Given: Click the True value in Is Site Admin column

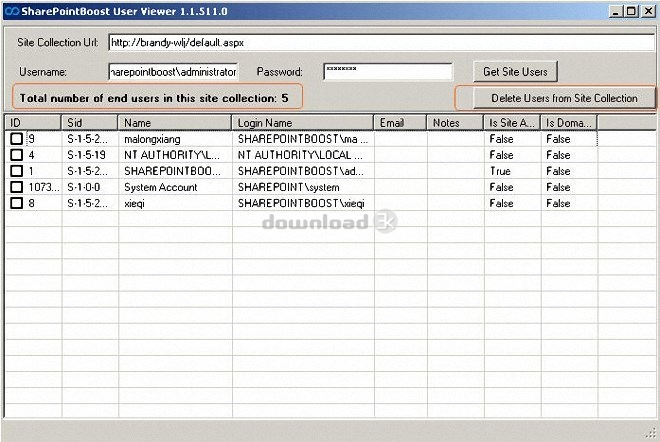Looking at the screenshot, I should click(x=500, y=171).
